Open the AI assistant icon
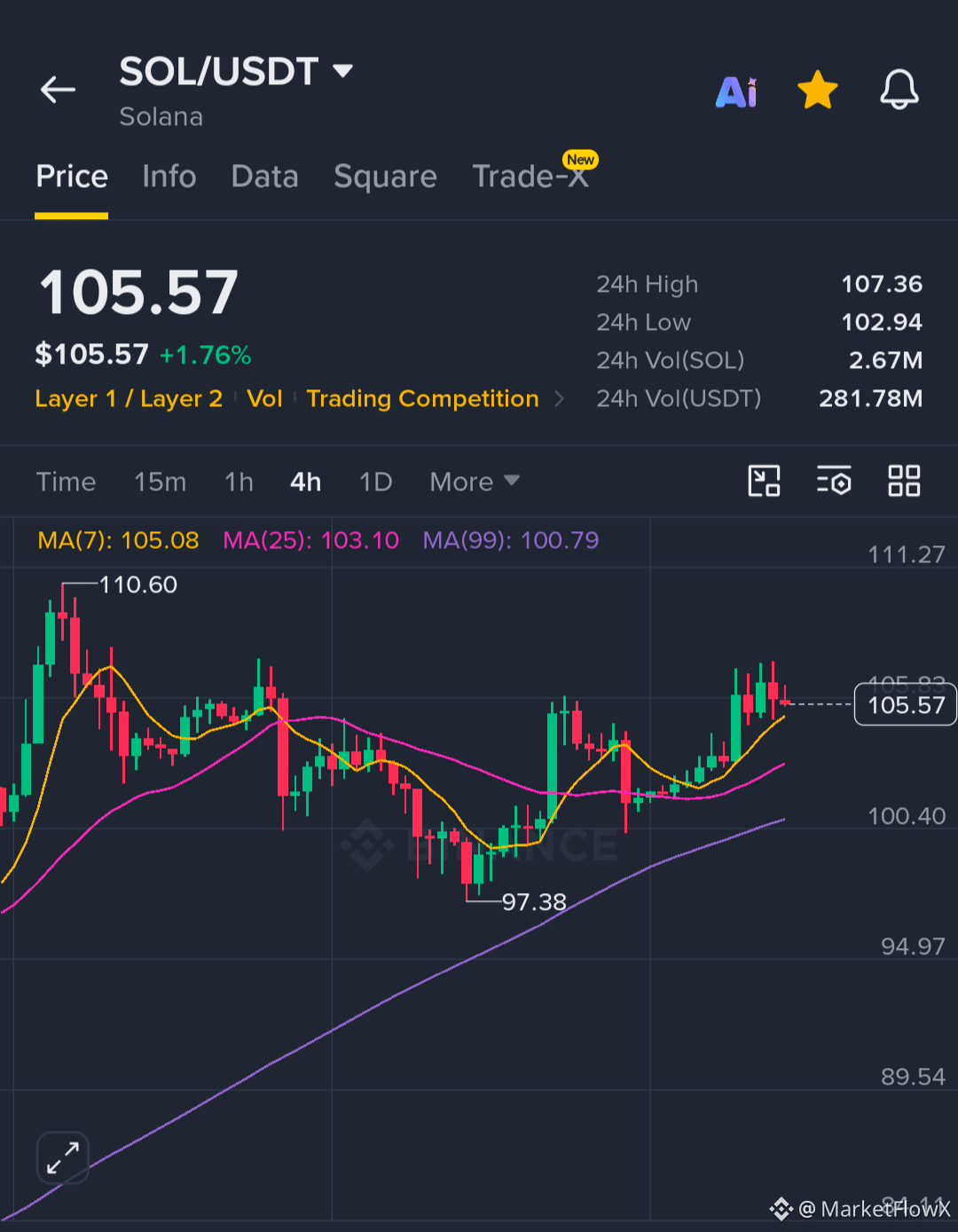 tap(736, 91)
